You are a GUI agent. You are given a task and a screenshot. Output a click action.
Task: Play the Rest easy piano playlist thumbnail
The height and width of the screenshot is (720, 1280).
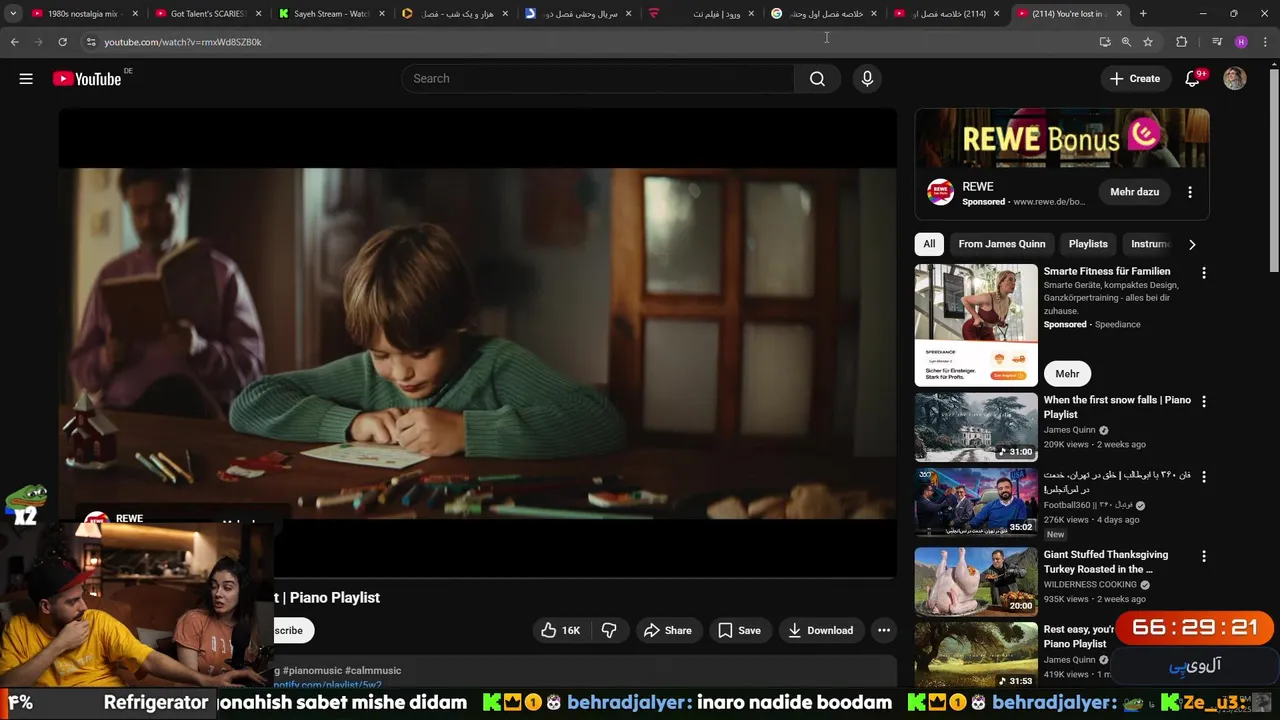(x=976, y=655)
